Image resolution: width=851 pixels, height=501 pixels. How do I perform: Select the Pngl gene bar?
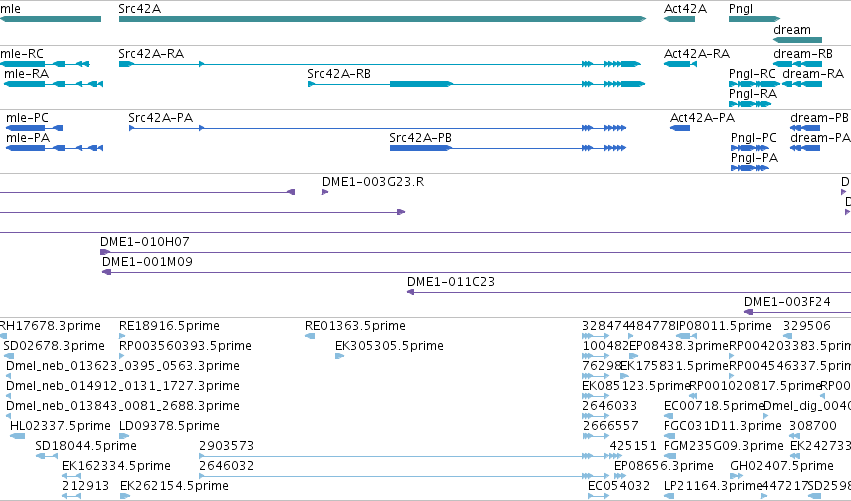[754, 19]
